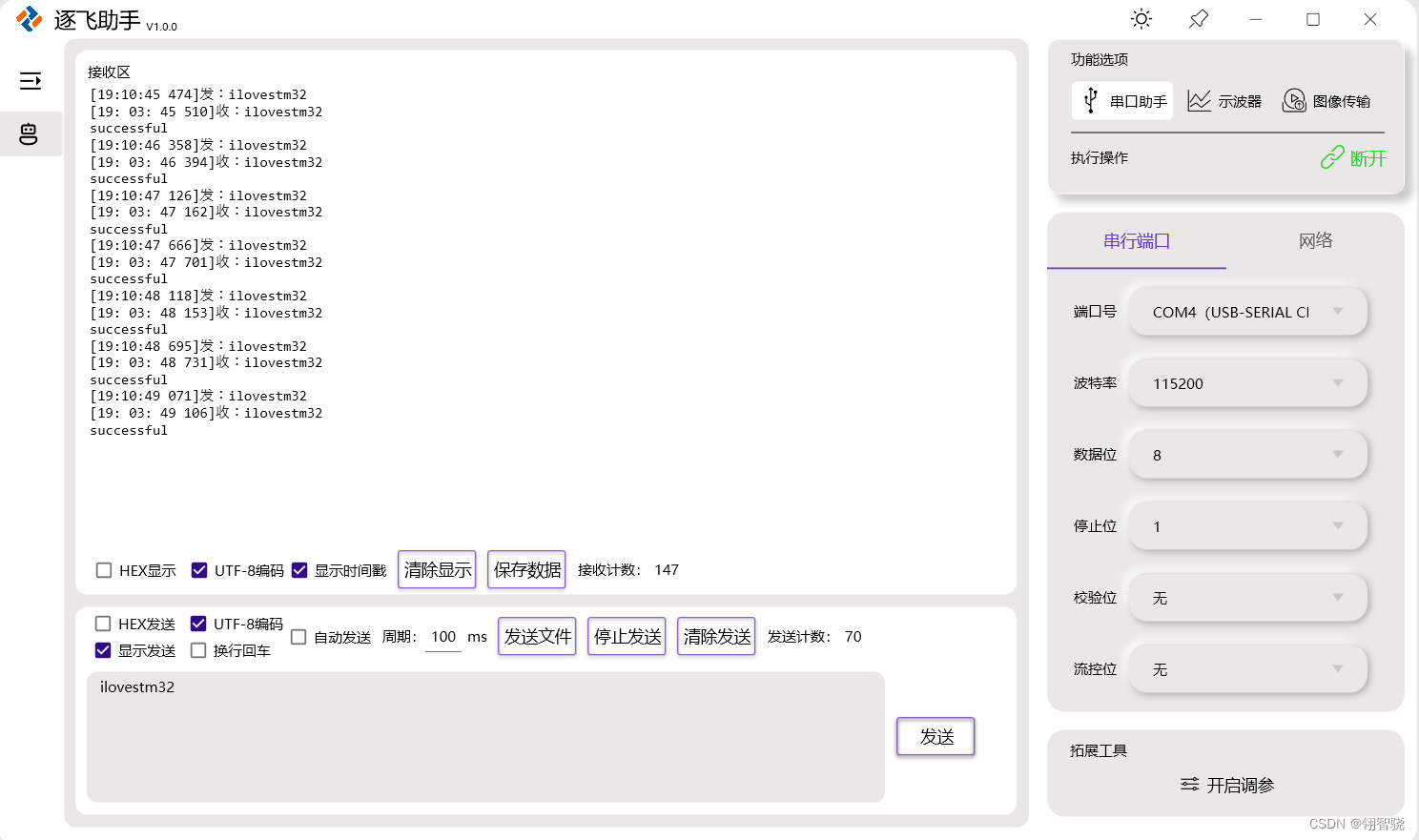Open the 校验位 dropdown
This screenshot has height=840, width=1419.
1247,598
